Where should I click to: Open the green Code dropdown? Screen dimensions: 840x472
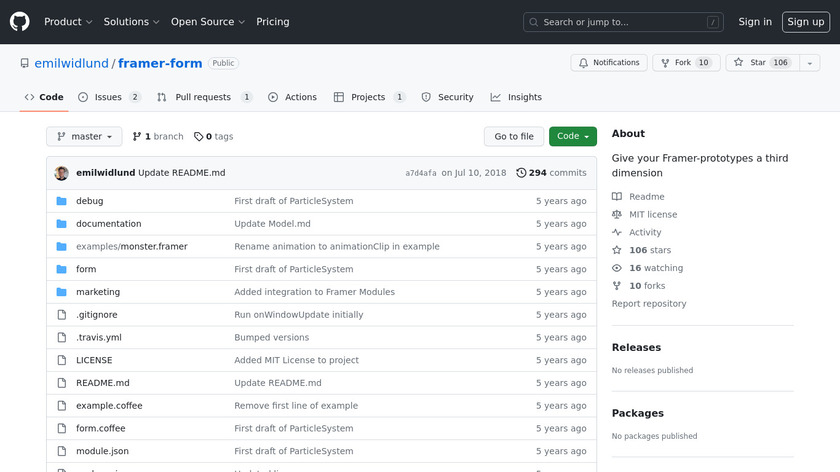572,137
